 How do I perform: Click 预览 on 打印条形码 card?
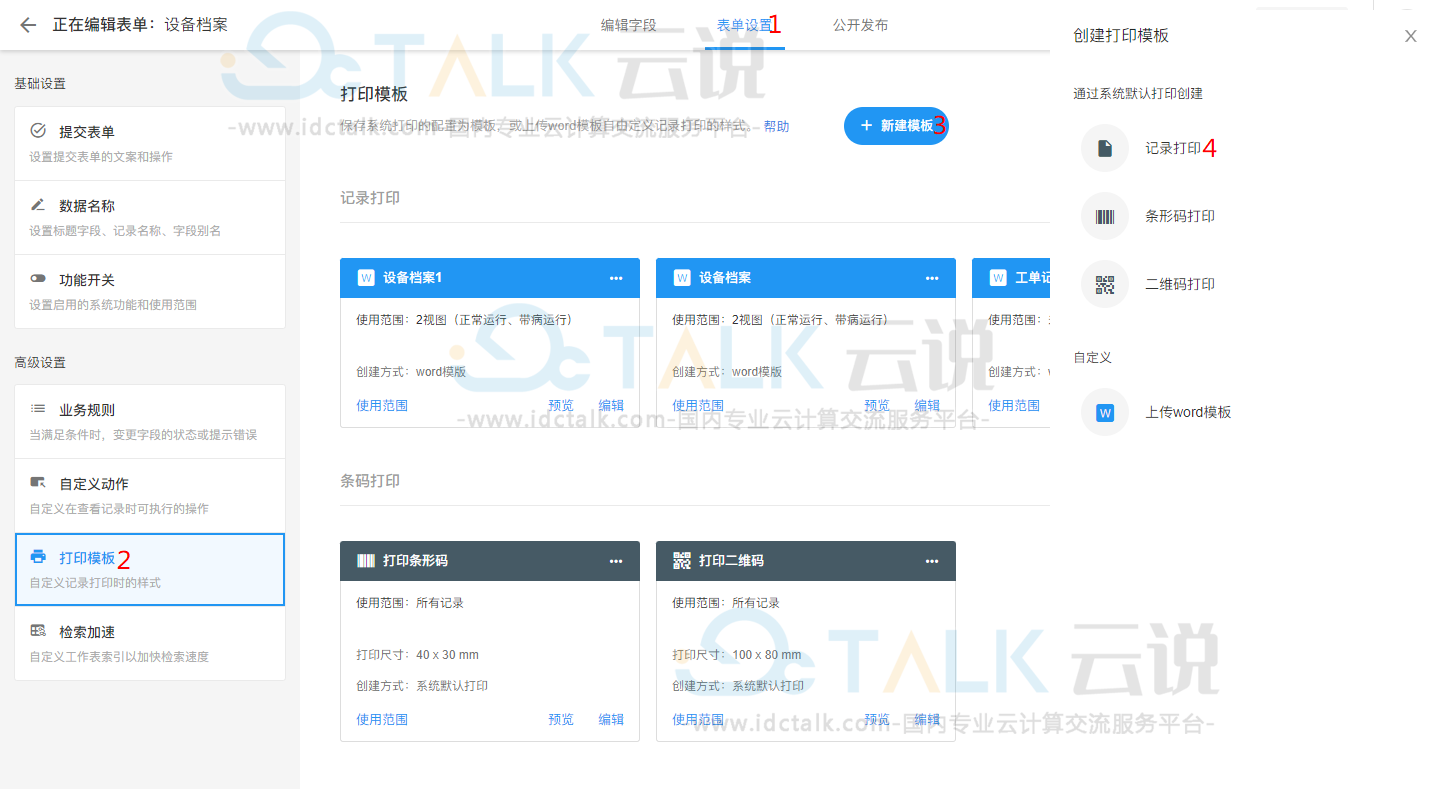[x=561, y=719]
